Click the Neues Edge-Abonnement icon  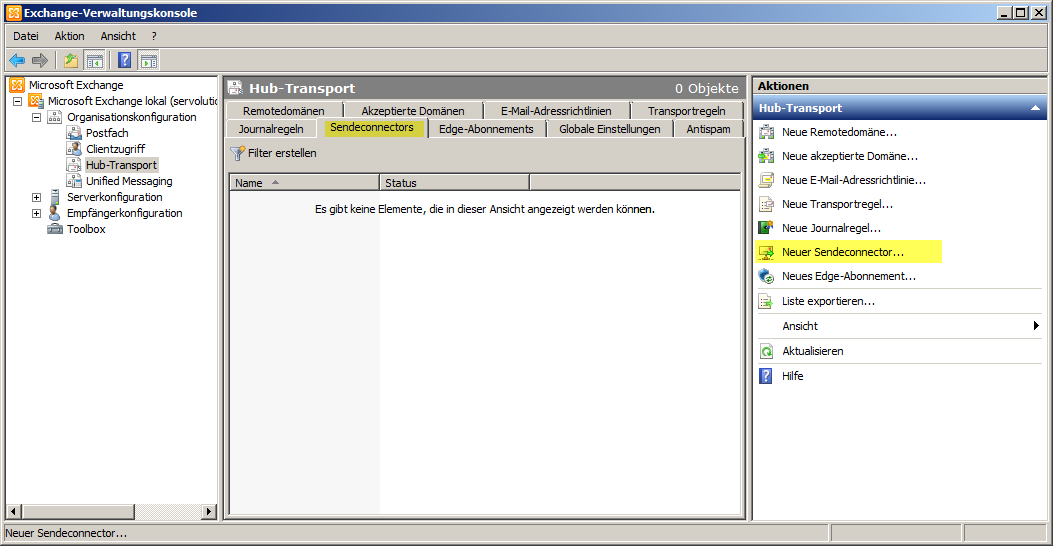pos(766,276)
